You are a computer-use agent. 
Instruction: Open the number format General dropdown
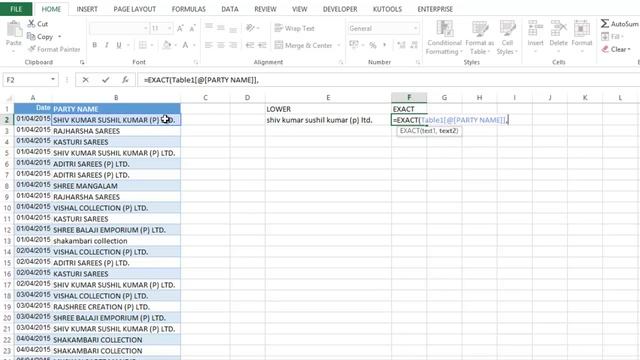pyautogui.click(x=415, y=28)
